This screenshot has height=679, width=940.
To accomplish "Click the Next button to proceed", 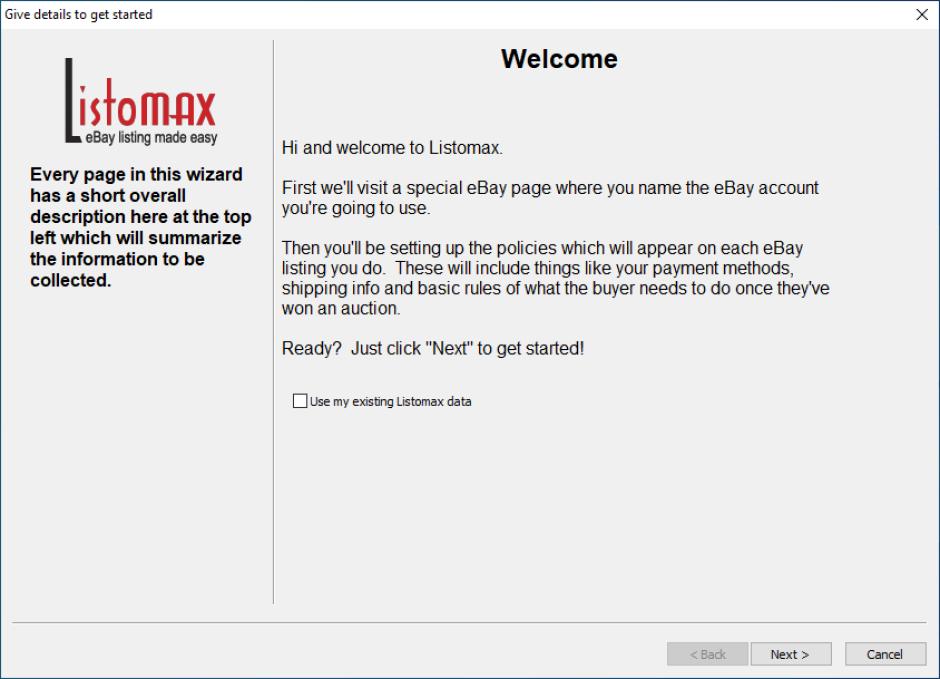I will point(791,654).
